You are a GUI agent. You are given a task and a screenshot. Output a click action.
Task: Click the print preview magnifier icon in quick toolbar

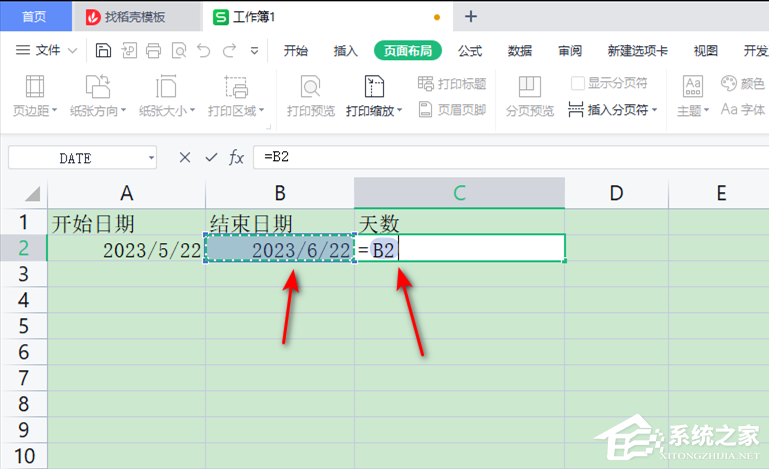pyautogui.click(x=179, y=51)
